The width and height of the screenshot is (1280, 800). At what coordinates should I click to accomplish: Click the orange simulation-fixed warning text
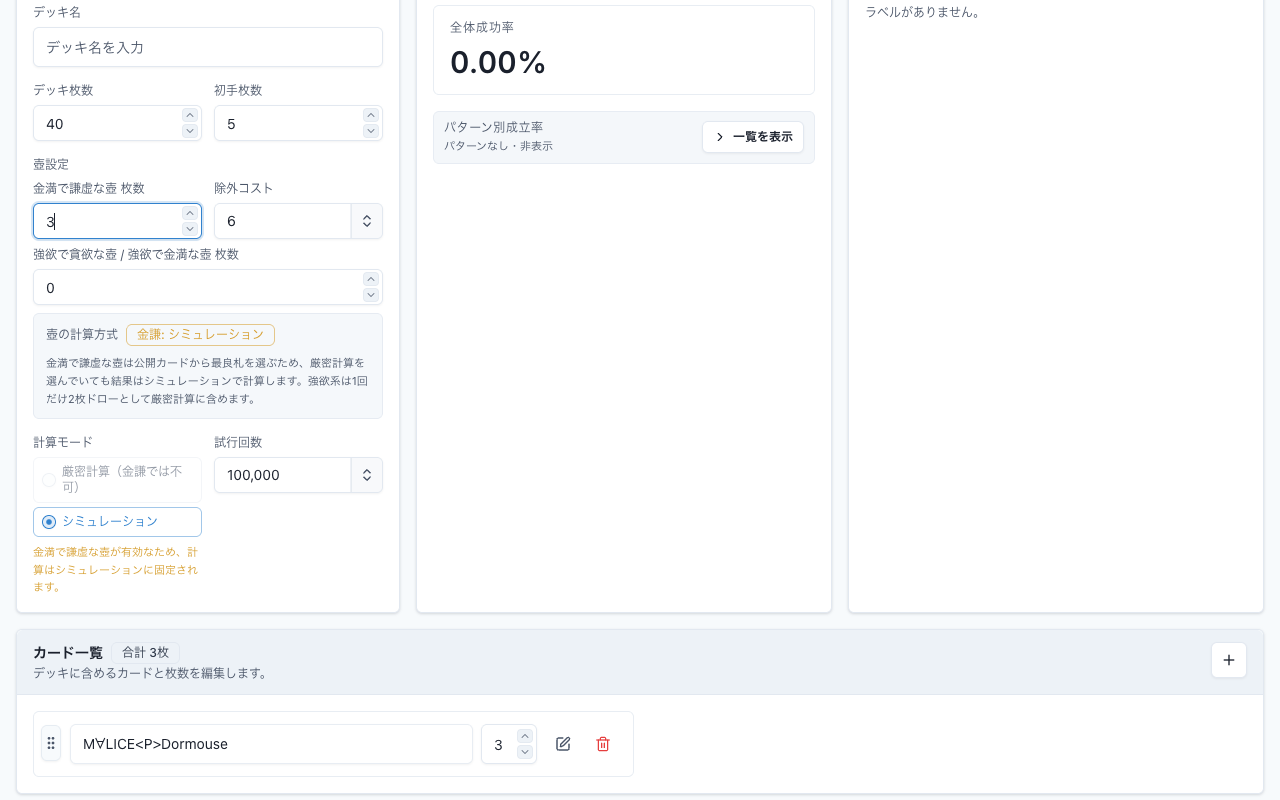tap(115, 569)
